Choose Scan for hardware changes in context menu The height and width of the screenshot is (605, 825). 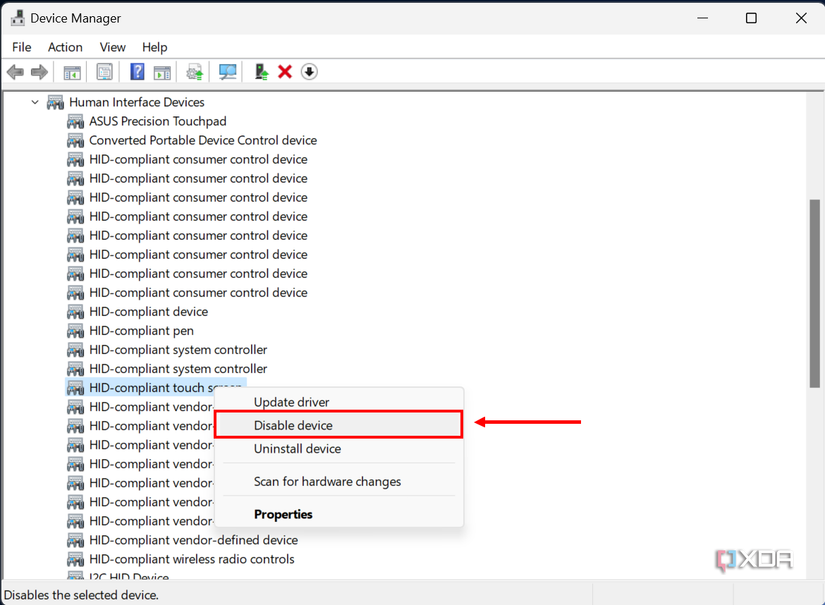[339, 481]
